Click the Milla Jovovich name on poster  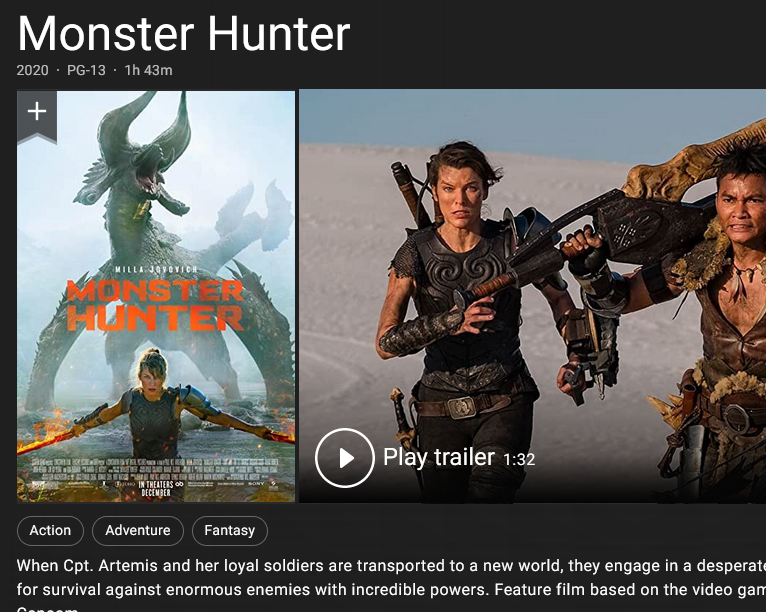(156, 270)
